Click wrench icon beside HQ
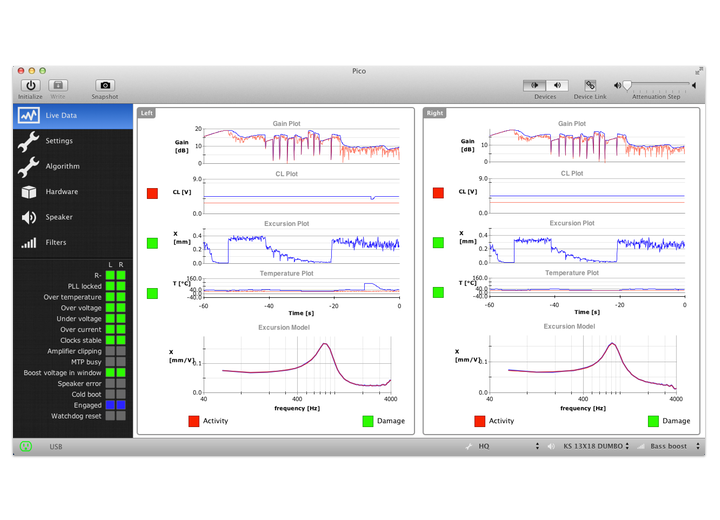Screen dimensions: 720x520 (468, 447)
